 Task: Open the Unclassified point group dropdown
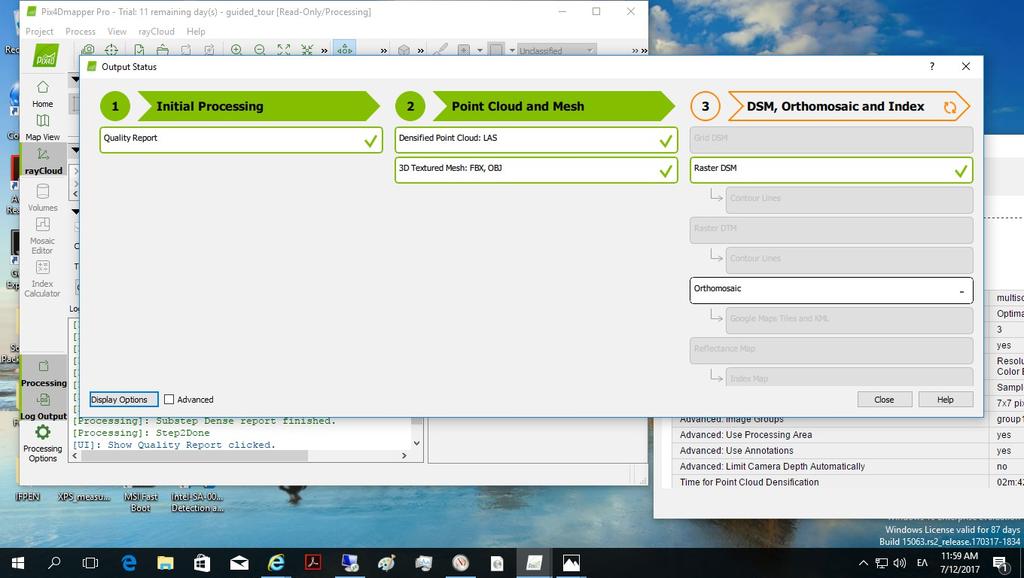tap(557, 50)
